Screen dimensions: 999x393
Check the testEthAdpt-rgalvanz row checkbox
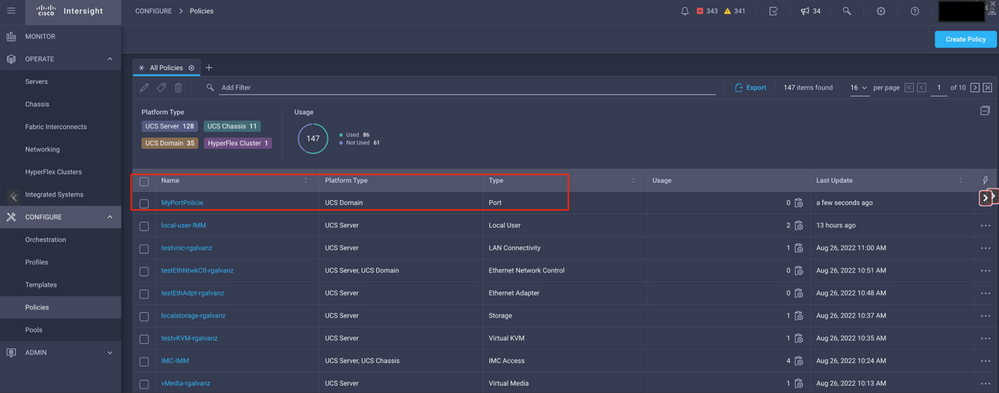[x=144, y=293]
